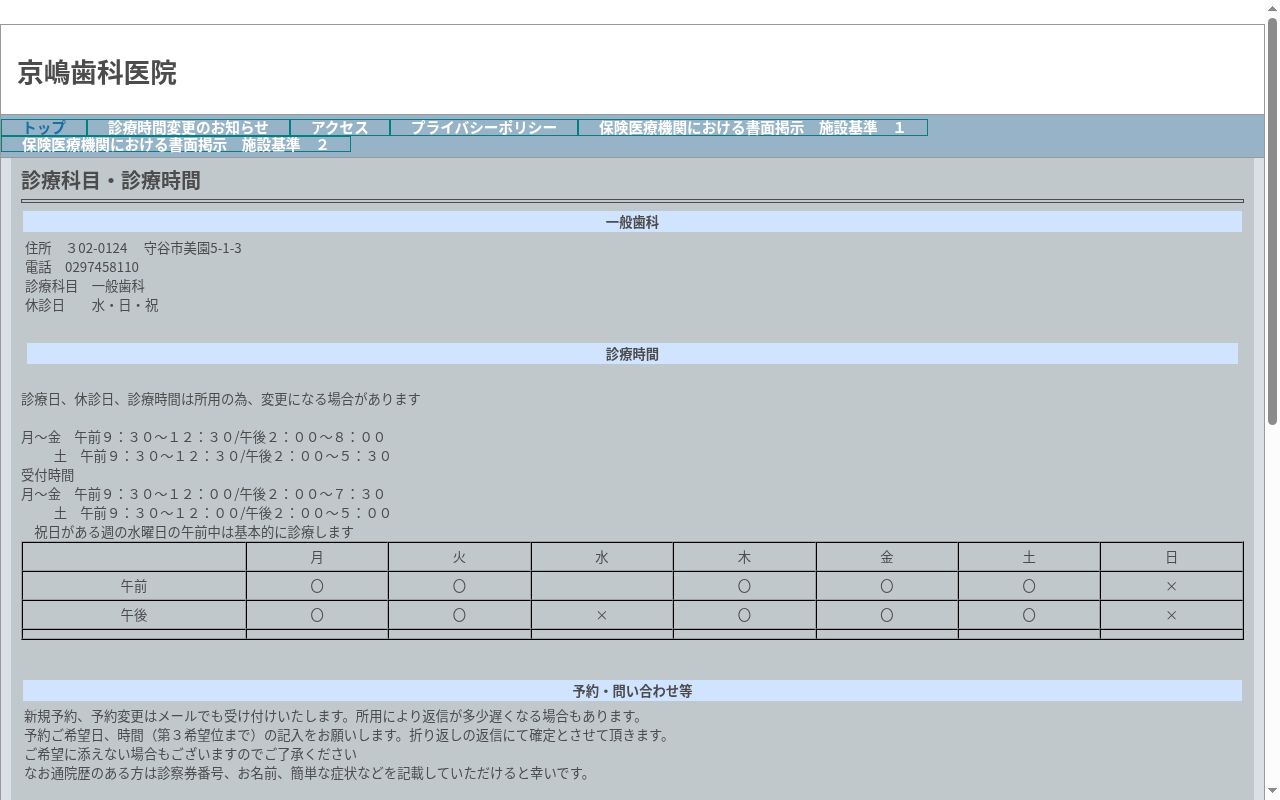Click the 火 column header in the table
Viewport: 1280px width, 800px height.
point(459,557)
